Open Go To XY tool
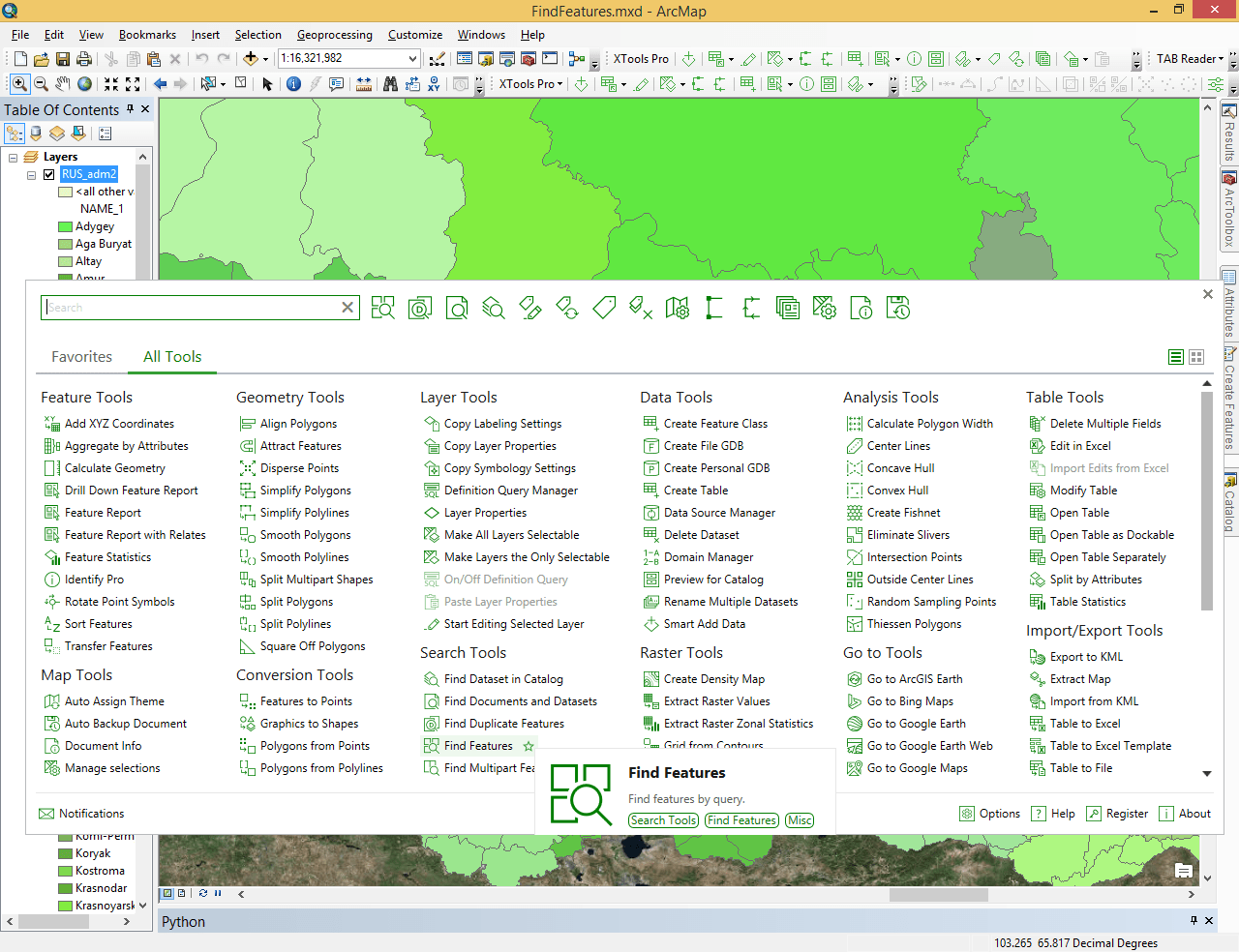 click(434, 84)
